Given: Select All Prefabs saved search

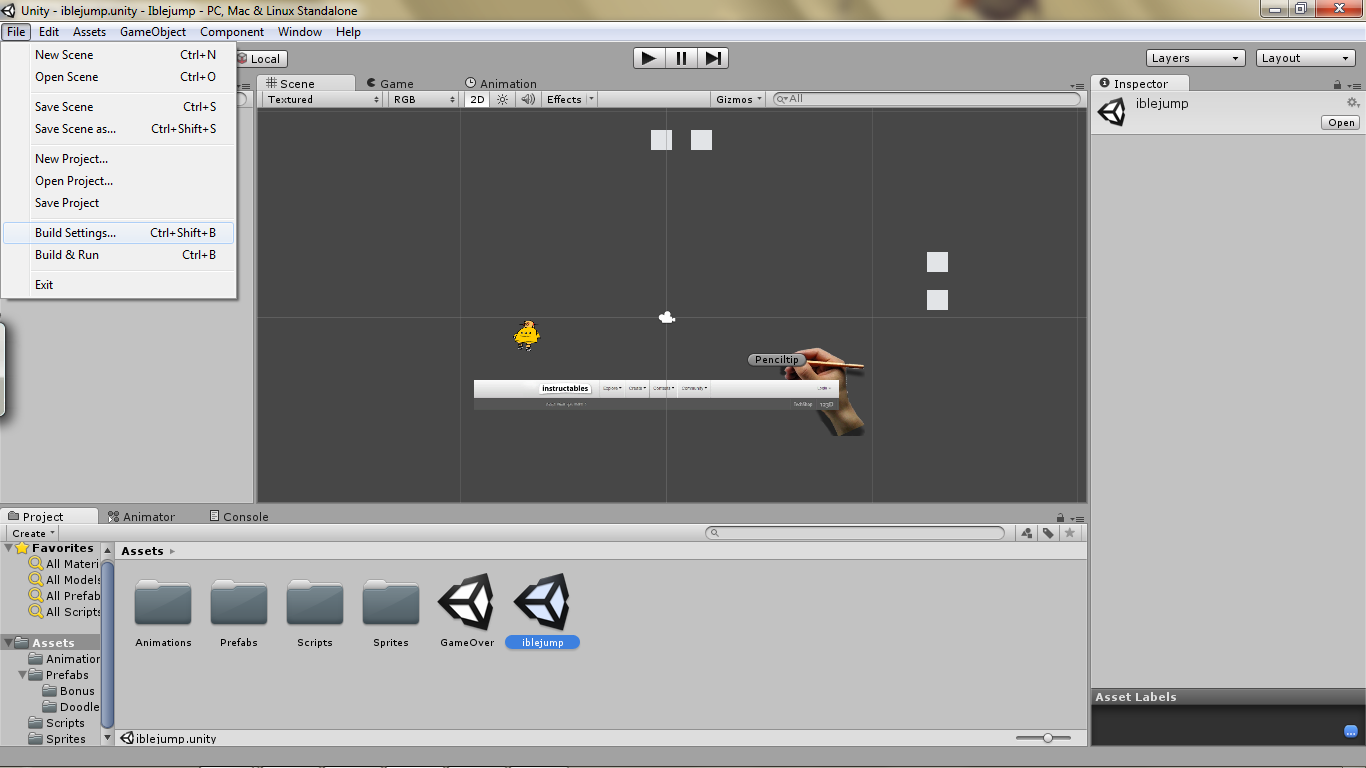Looking at the screenshot, I should (x=65, y=596).
